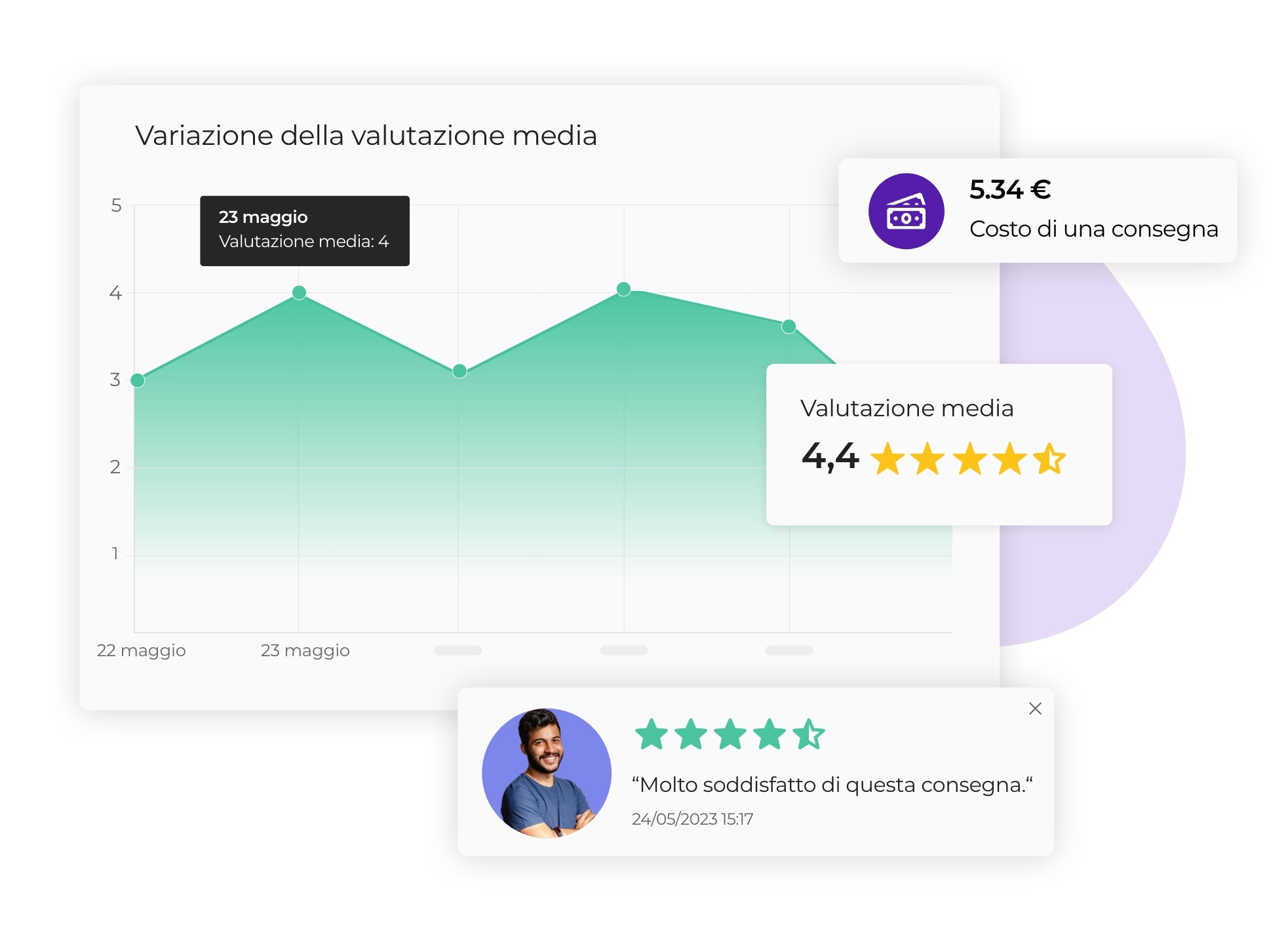The width and height of the screenshot is (1288, 925).
Task: Click the 5.34 € cost value
Action: point(1009,190)
